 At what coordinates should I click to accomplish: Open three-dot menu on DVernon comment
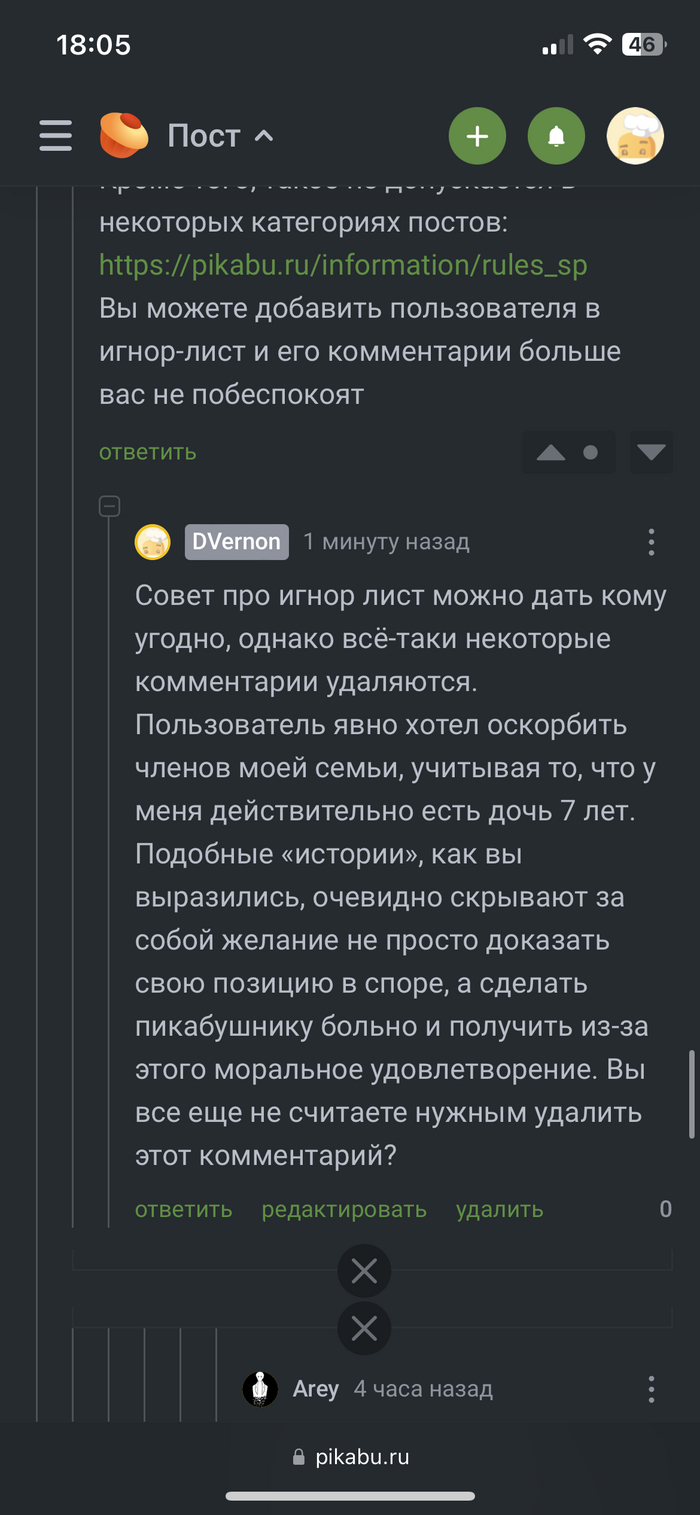(651, 542)
